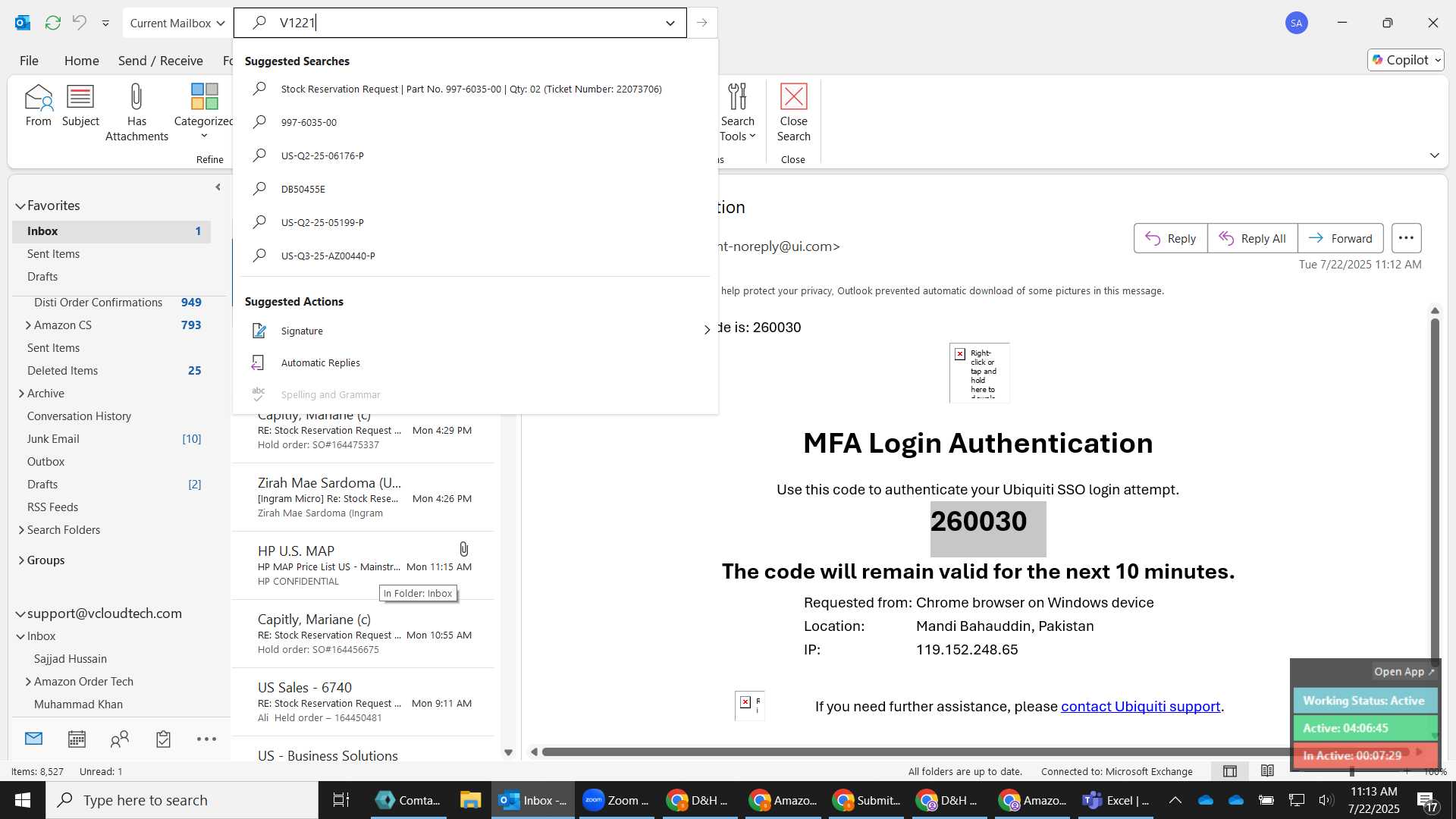Open the Current Mailbox scope dropdown

[177, 23]
